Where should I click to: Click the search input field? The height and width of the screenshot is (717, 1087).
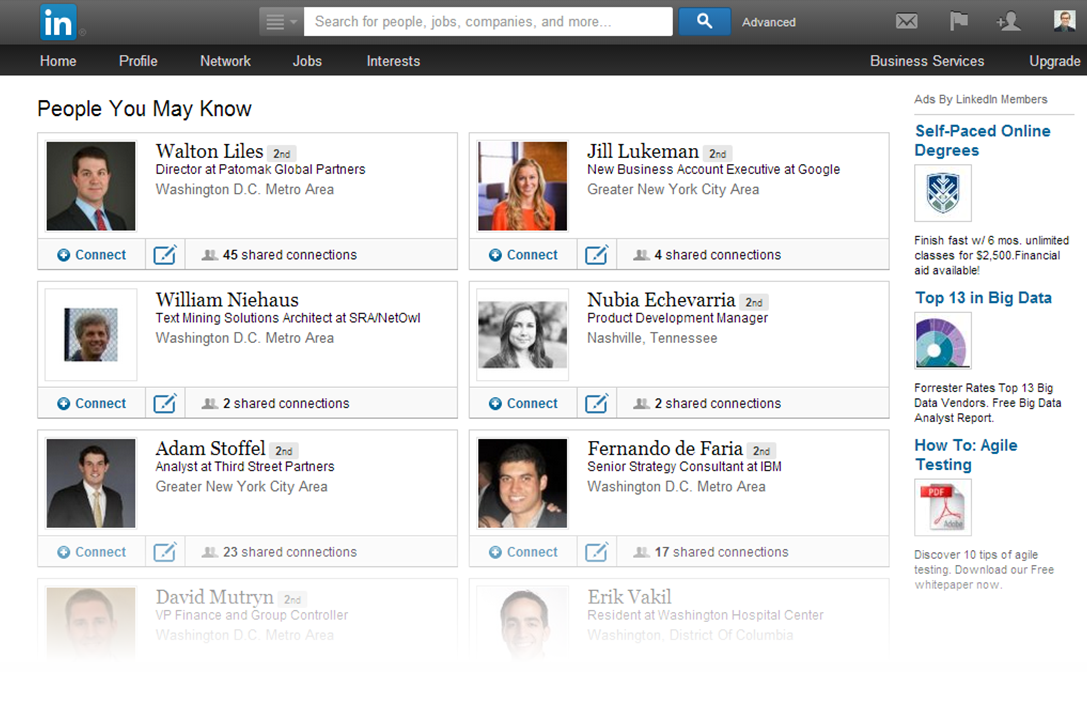pyautogui.click(x=487, y=22)
